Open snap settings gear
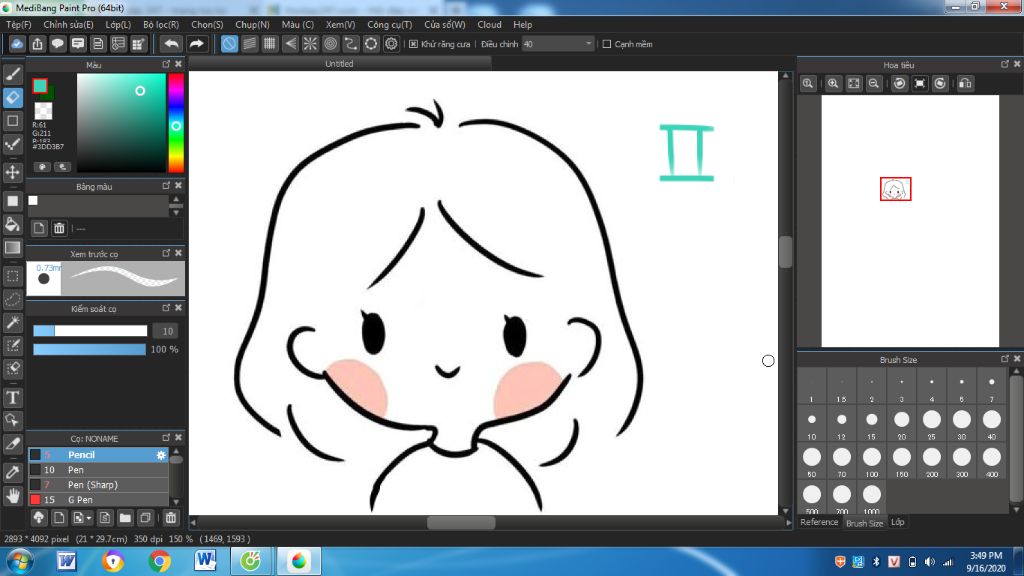The width and height of the screenshot is (1024, 576). (x=391, y=44)
